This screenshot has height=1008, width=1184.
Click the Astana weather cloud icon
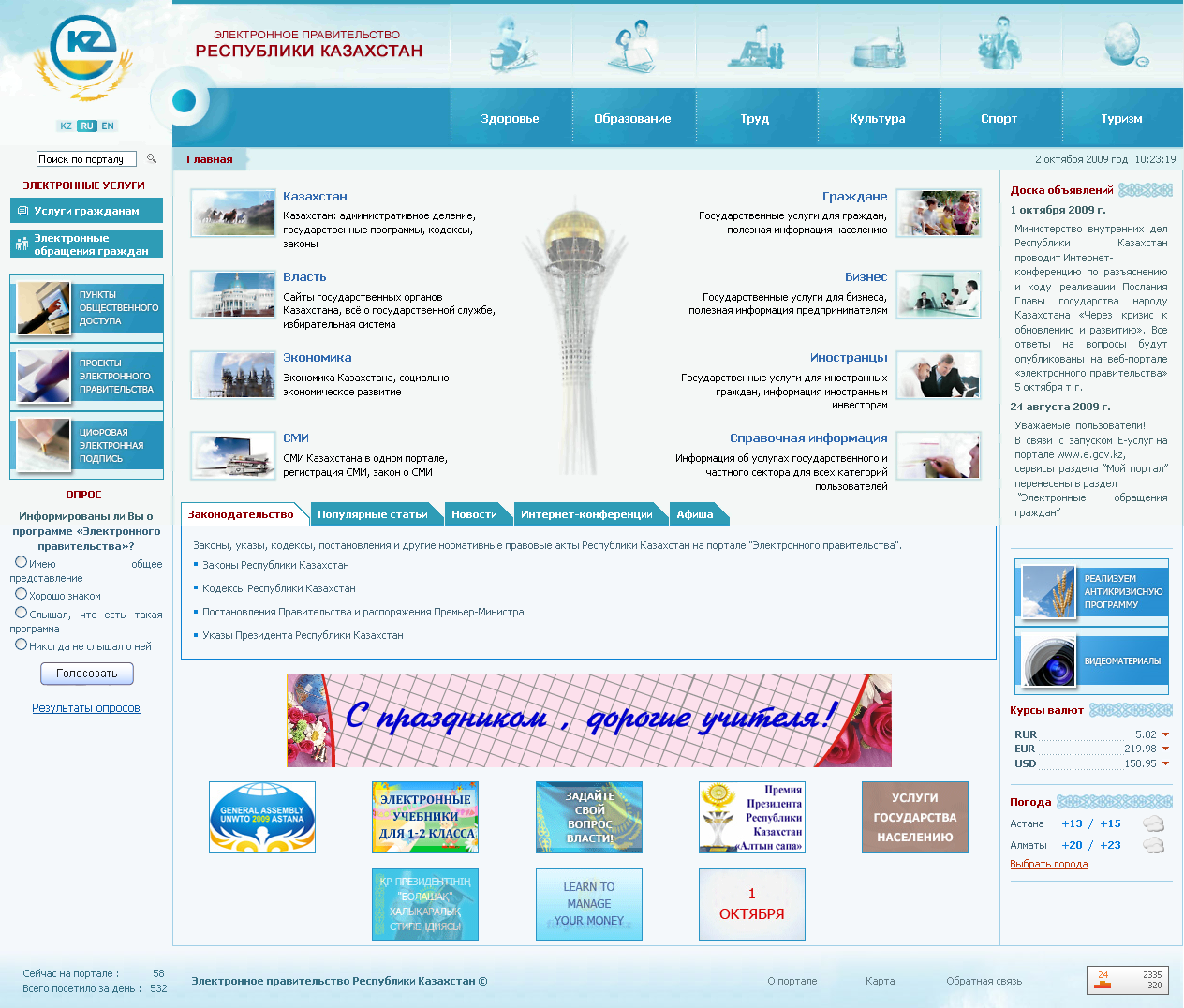coord(1153,823)
